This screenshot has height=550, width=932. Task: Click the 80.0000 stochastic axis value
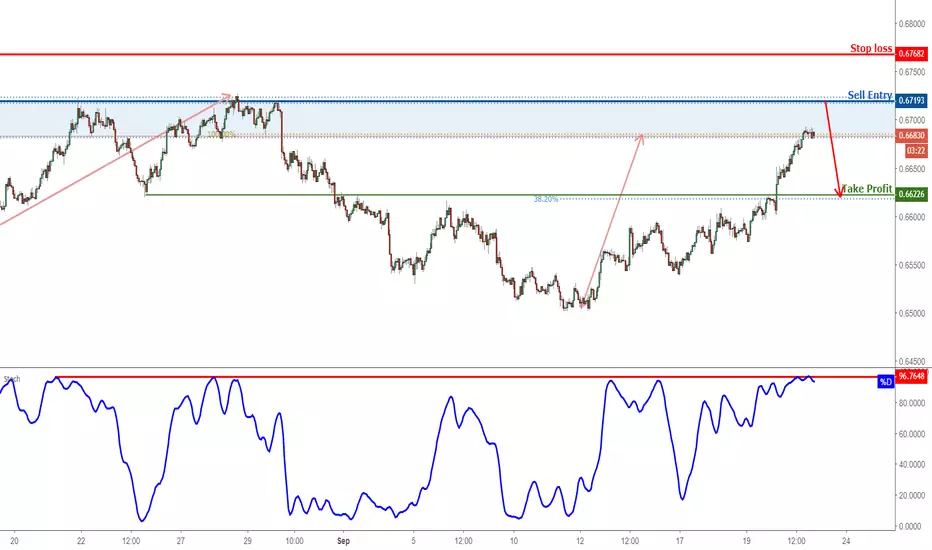click(x=912, y=403)
